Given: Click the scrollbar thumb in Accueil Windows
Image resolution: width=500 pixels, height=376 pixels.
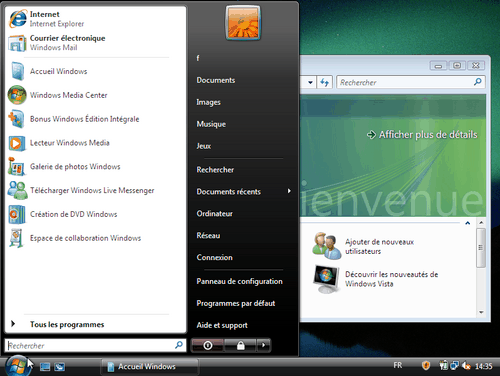Looking at the screenshot, I should [x=481, y=248].
